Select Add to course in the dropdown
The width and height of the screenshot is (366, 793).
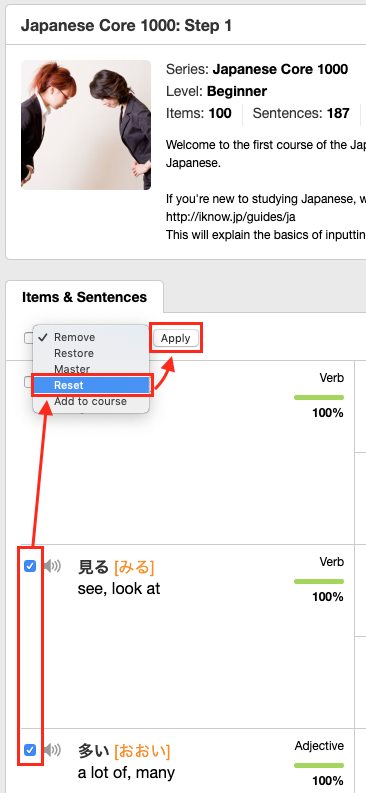(90, 401)
